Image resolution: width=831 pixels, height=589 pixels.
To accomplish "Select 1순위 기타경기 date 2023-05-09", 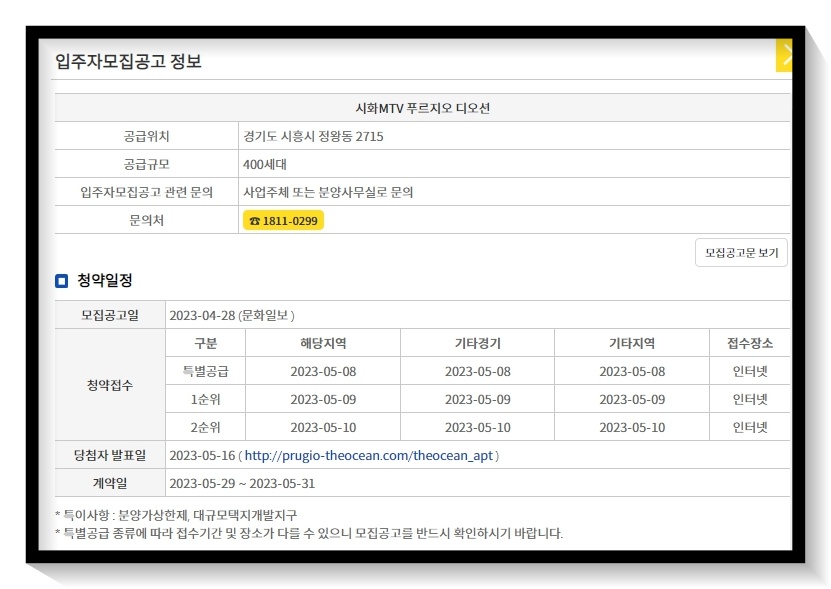I will (478, 399).
